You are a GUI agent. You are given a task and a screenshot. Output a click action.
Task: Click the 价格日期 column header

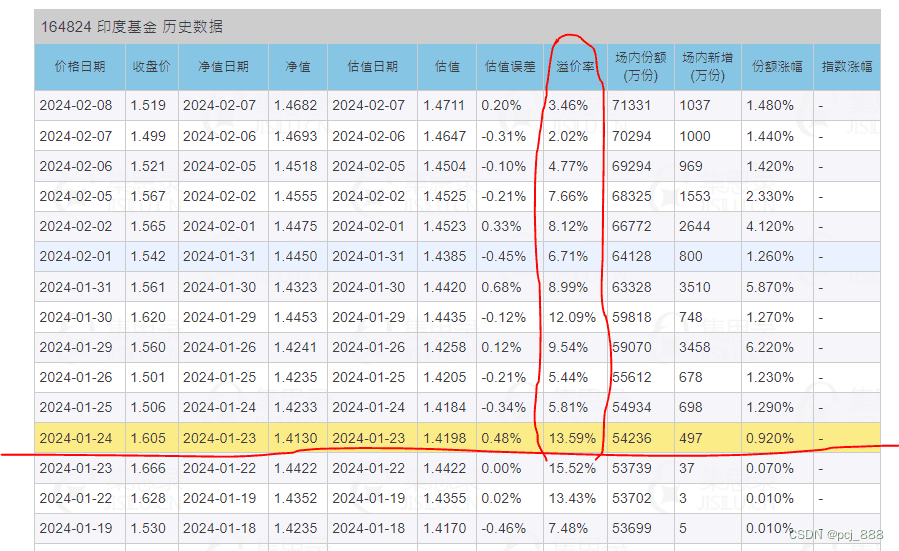tap(80, 67)
